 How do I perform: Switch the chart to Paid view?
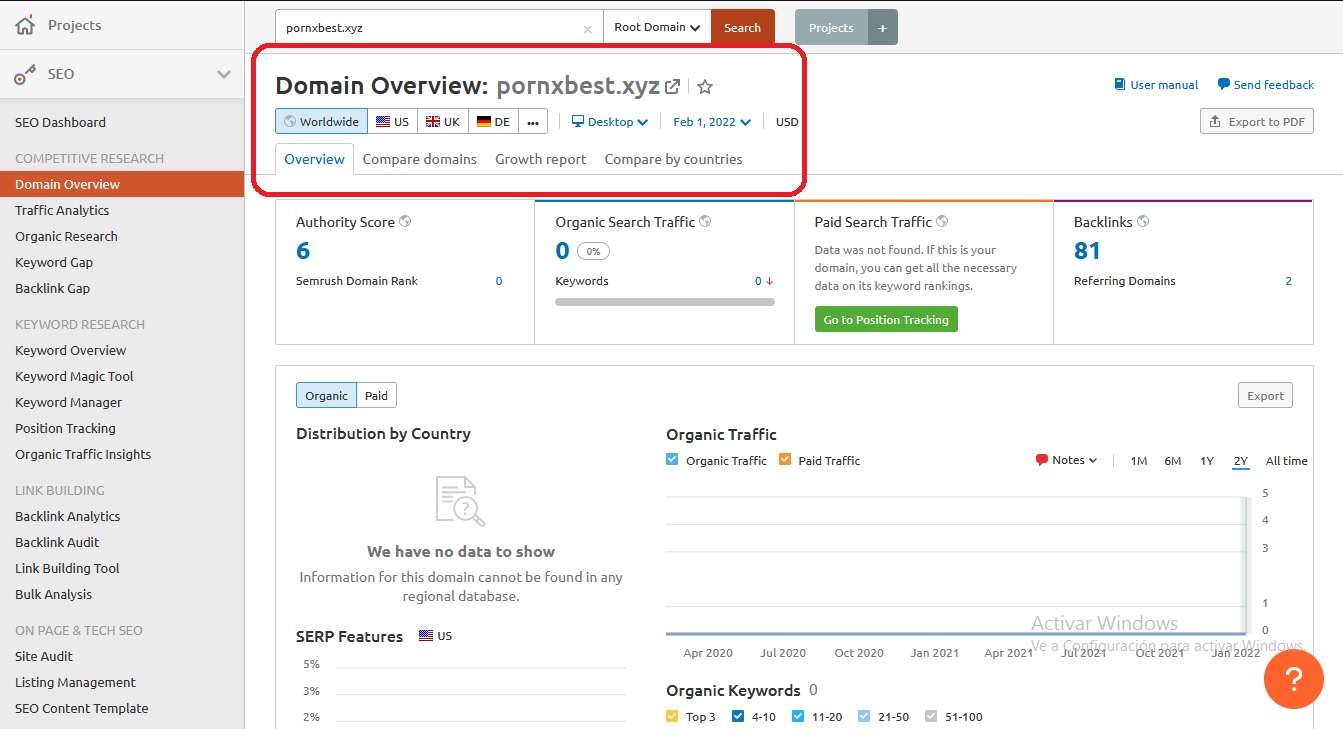pyautogui.click(x=376, y=396)
